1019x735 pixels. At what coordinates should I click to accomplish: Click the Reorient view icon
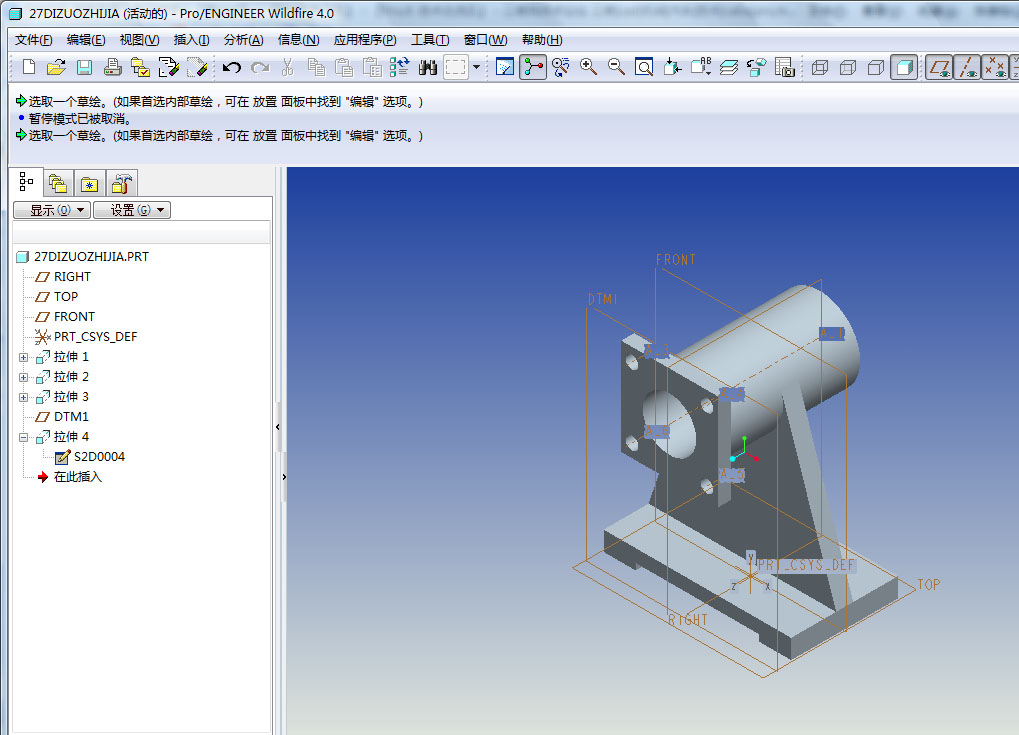pos(672,67)
